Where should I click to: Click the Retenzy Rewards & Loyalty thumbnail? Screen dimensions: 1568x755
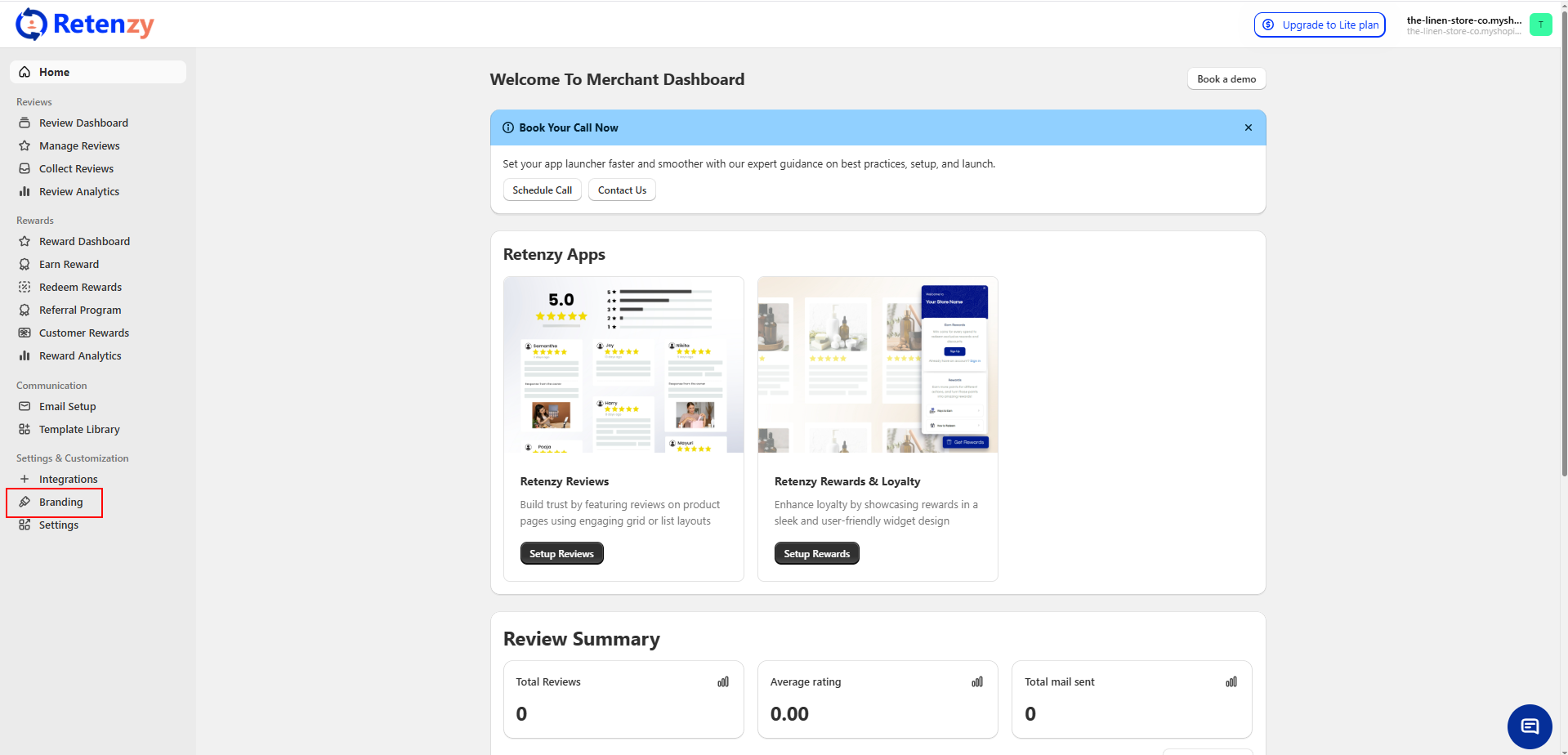click(x=878, y=364)
